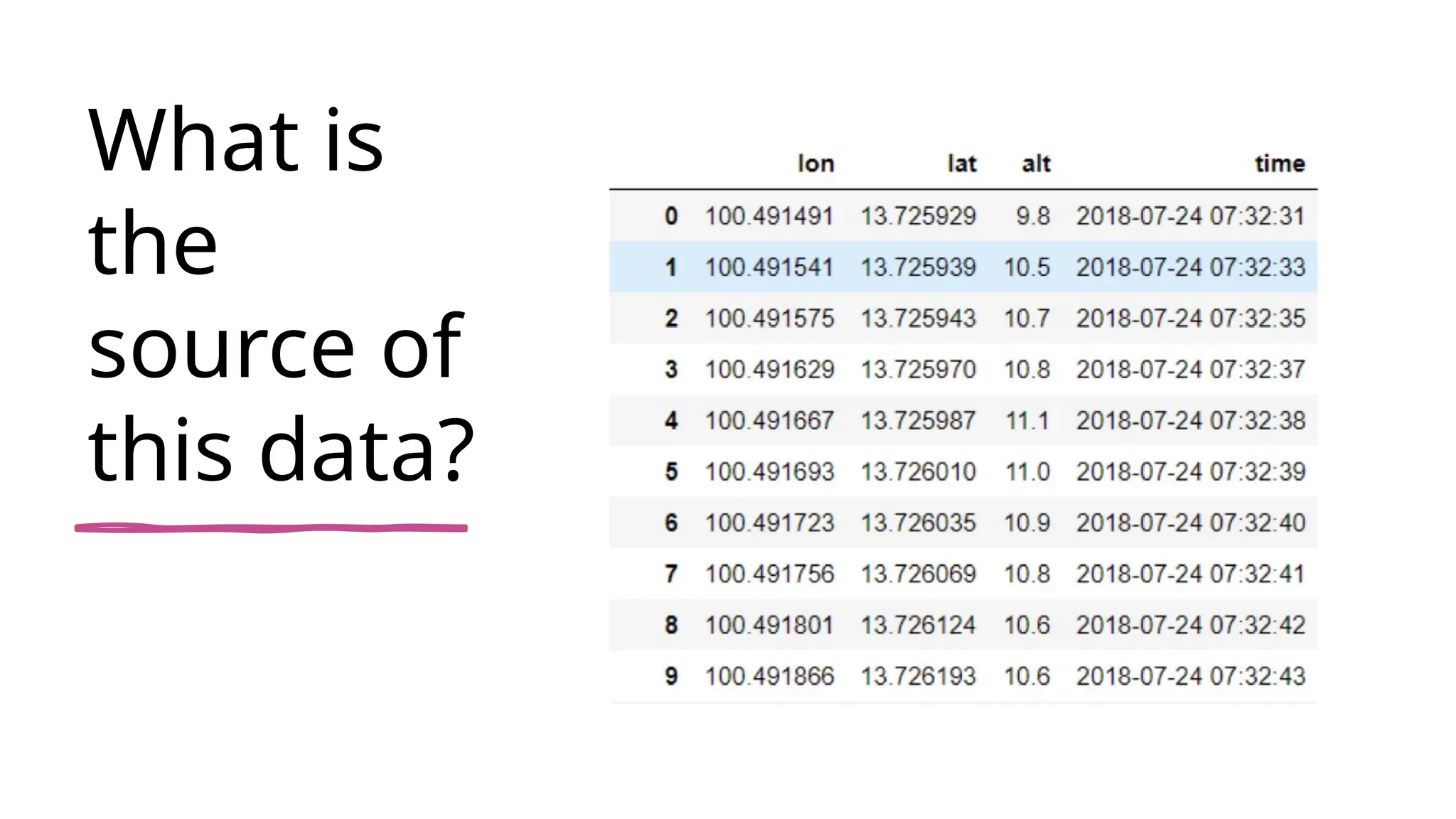The width and height of the screenshot is (1456, 819).
Task: Pick altitude value 11.1
Action: click(x=1027, y=420)
